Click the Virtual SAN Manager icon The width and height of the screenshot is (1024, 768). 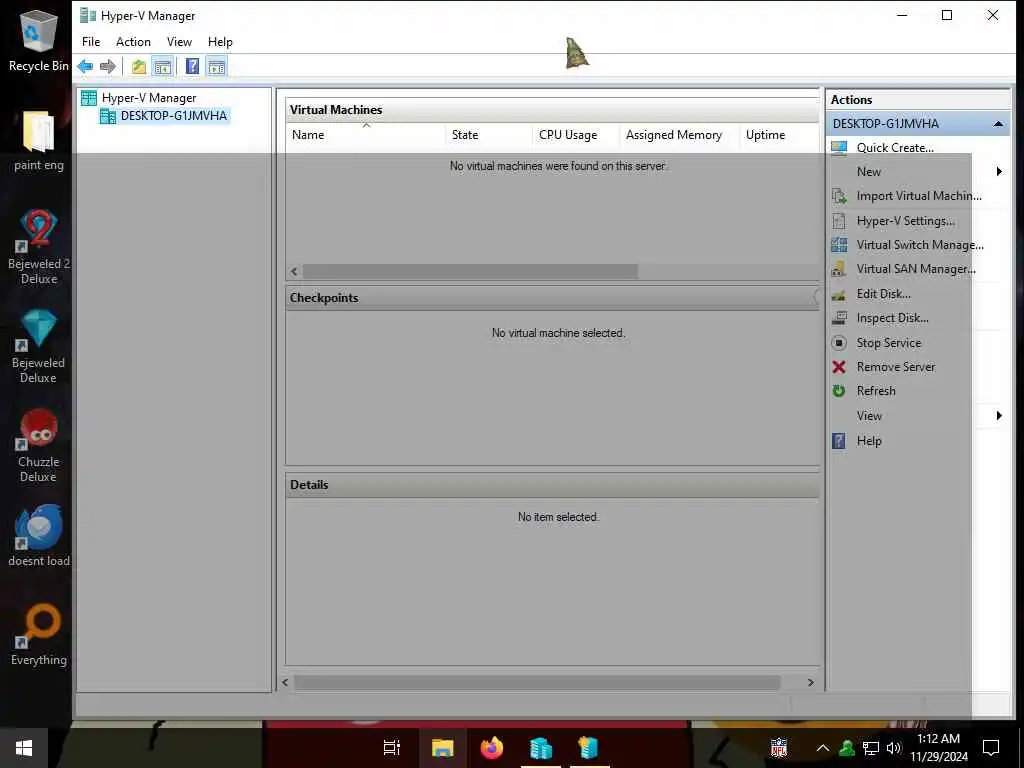click(x=839, y=269)
